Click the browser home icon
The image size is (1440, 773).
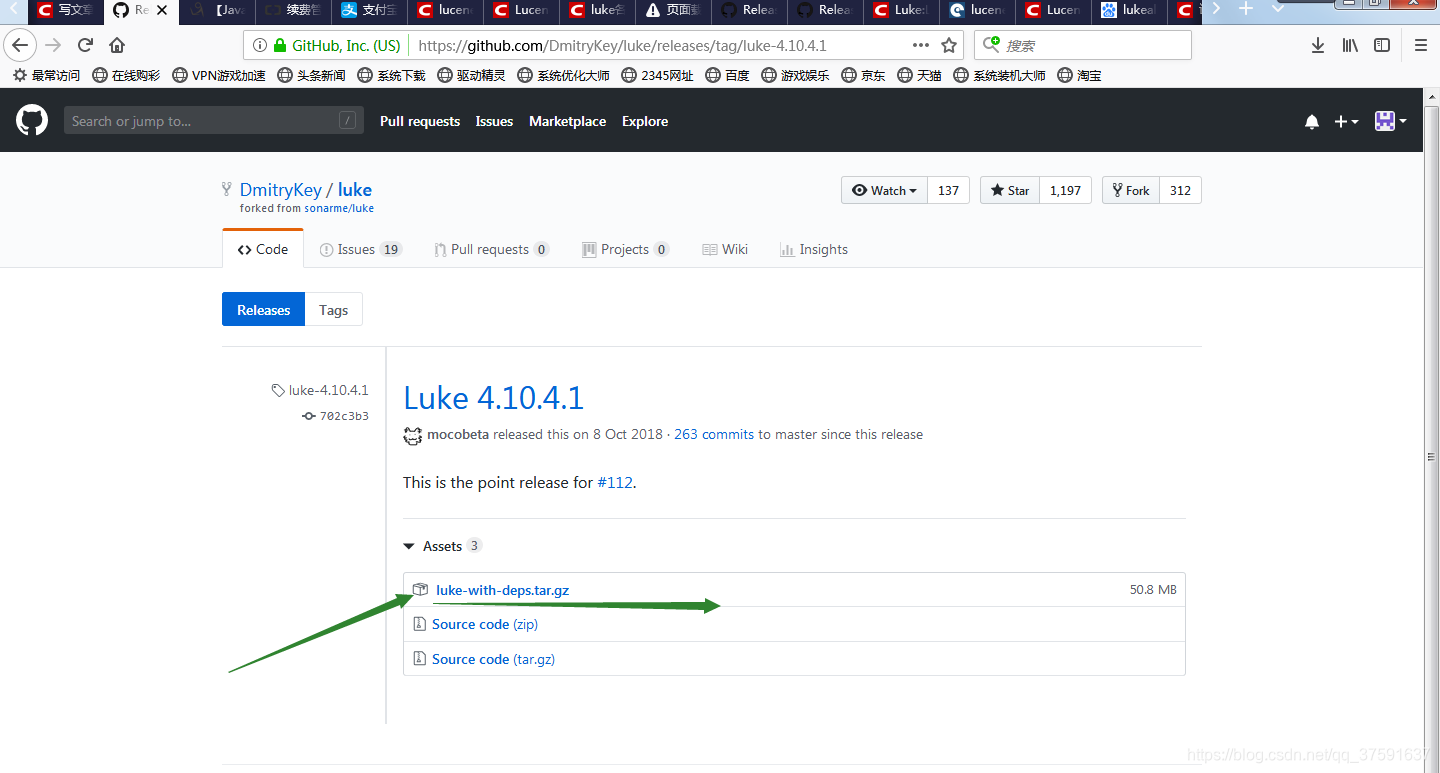[116, 44]
